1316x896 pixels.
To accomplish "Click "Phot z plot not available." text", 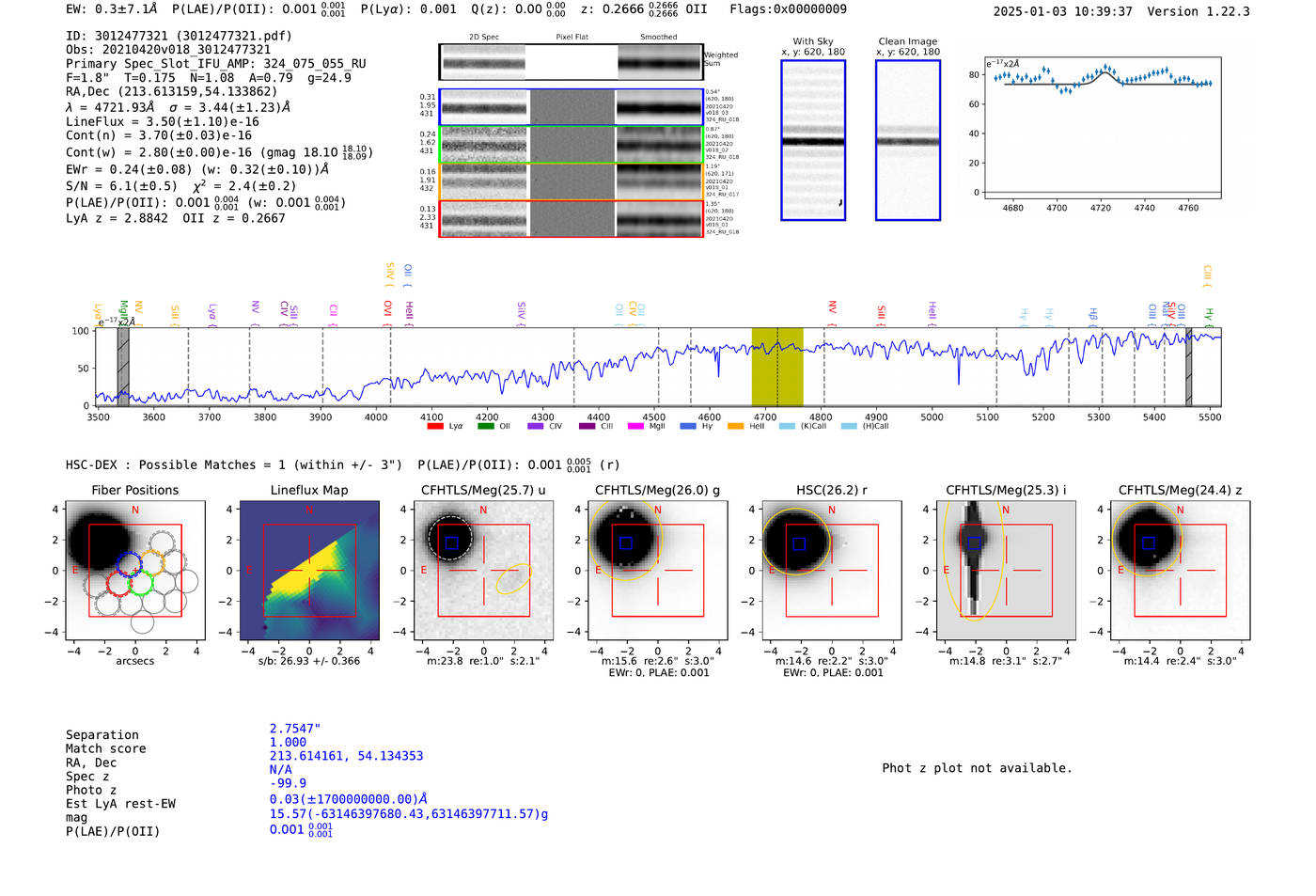I will (x=977, y=768).
